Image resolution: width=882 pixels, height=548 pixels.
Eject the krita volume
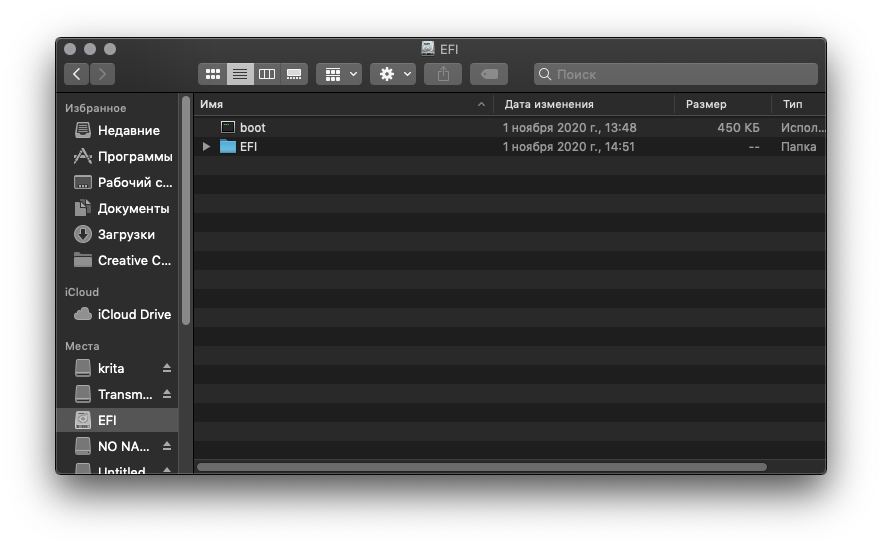167,368
